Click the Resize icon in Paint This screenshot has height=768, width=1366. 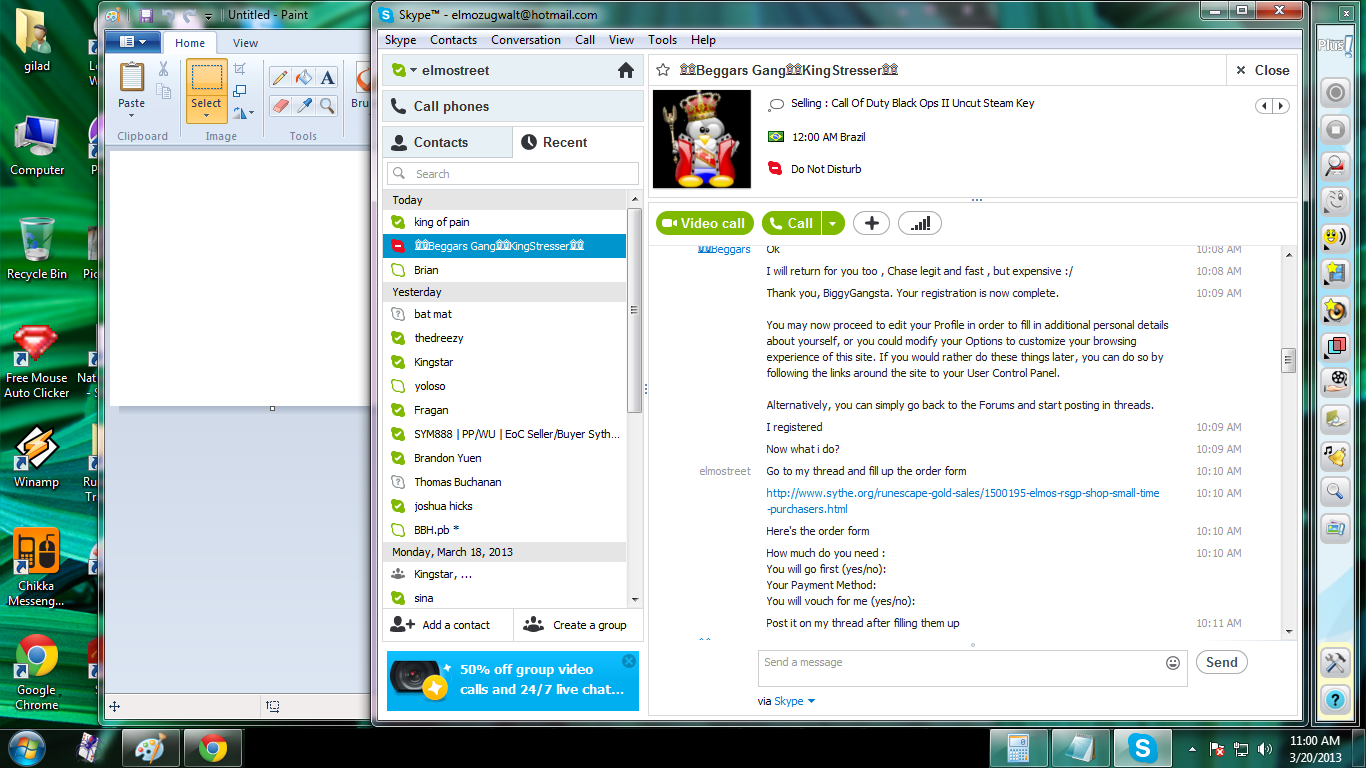pos(240,90)
